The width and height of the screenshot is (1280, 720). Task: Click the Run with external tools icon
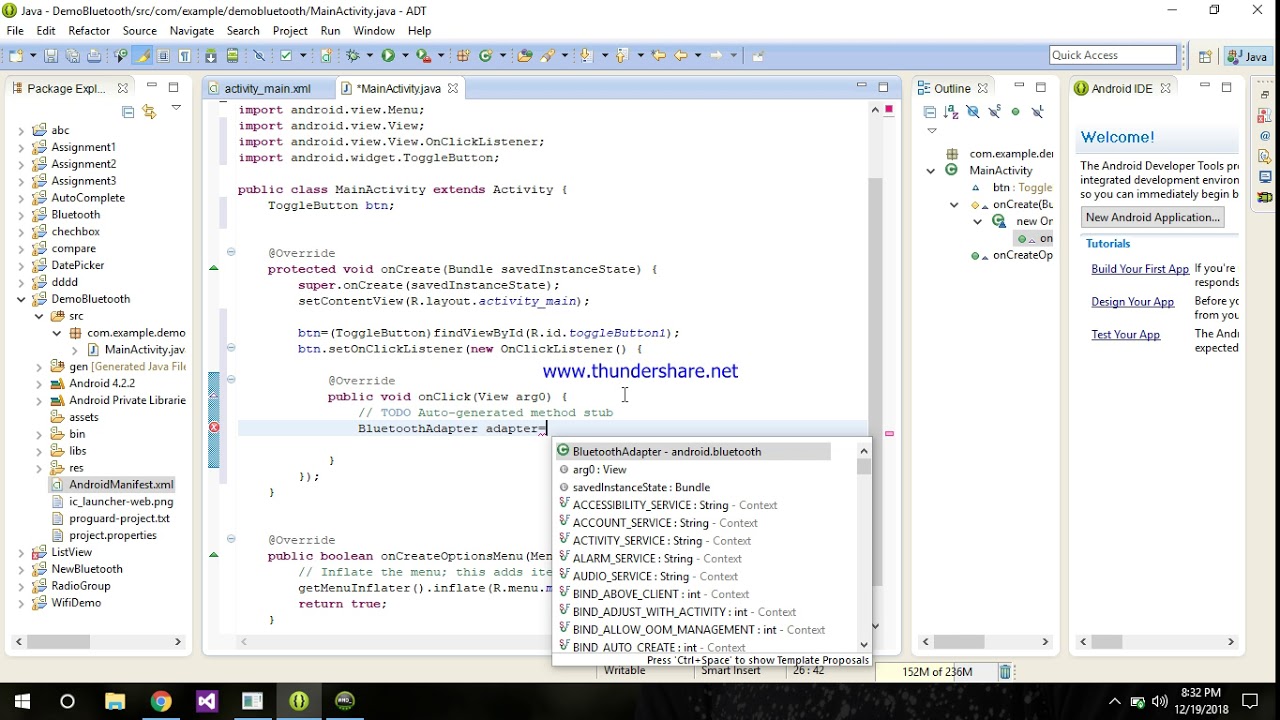coord(423,56)
